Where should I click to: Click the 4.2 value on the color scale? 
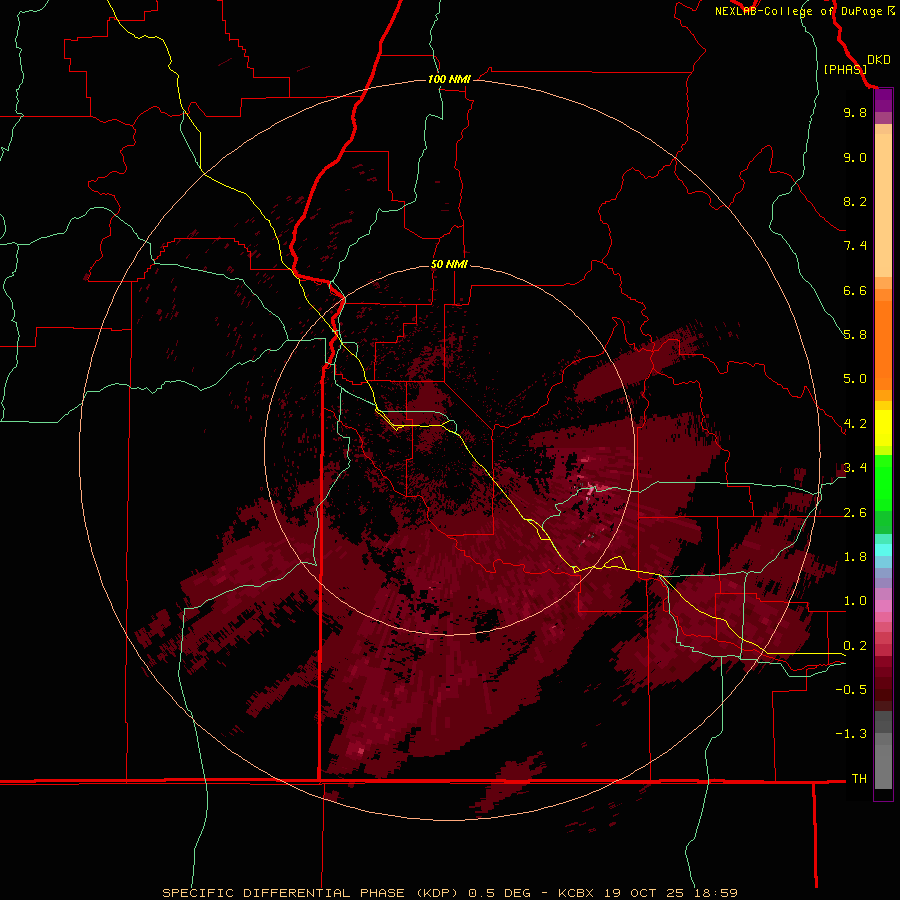[x=855, y=424]
